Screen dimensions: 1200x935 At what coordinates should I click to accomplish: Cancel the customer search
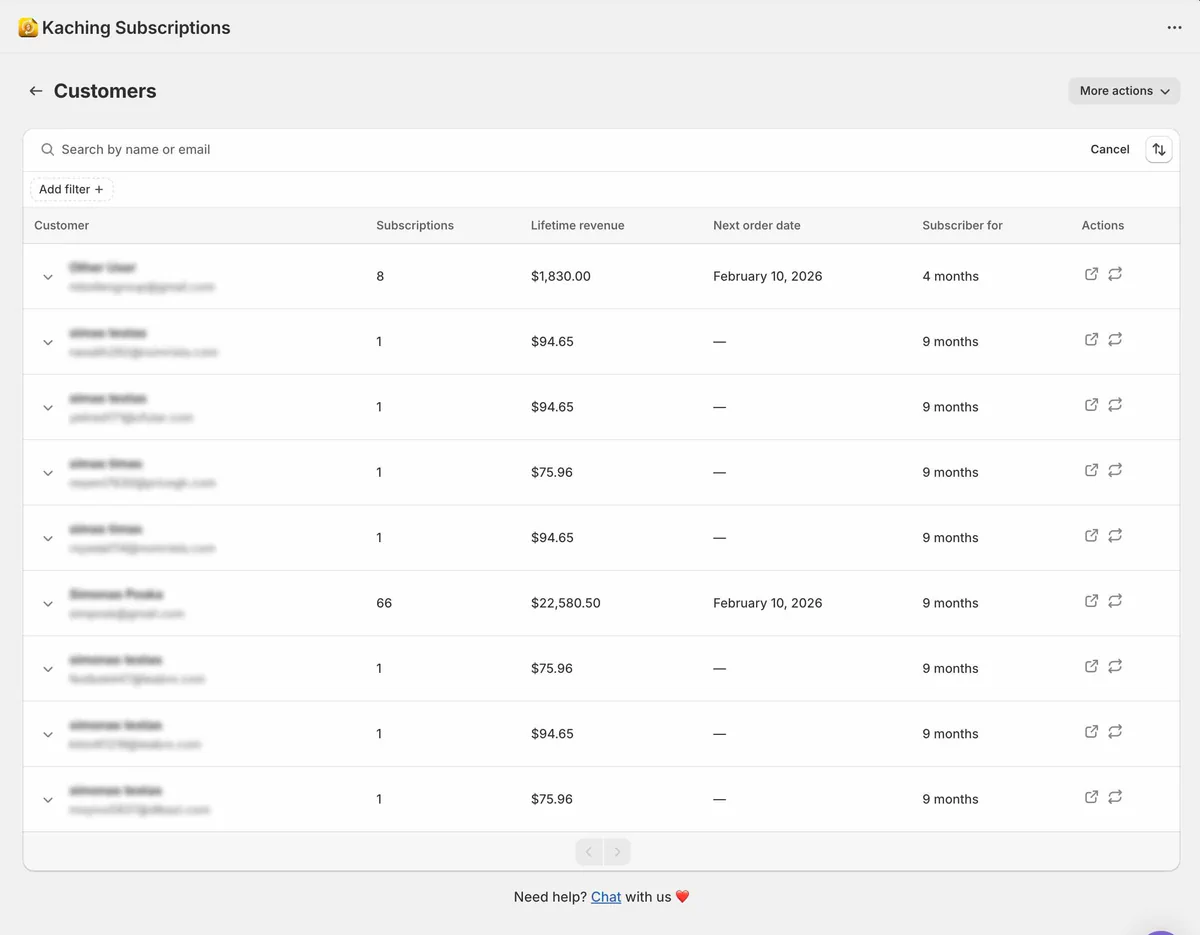tap(1110, 149)
